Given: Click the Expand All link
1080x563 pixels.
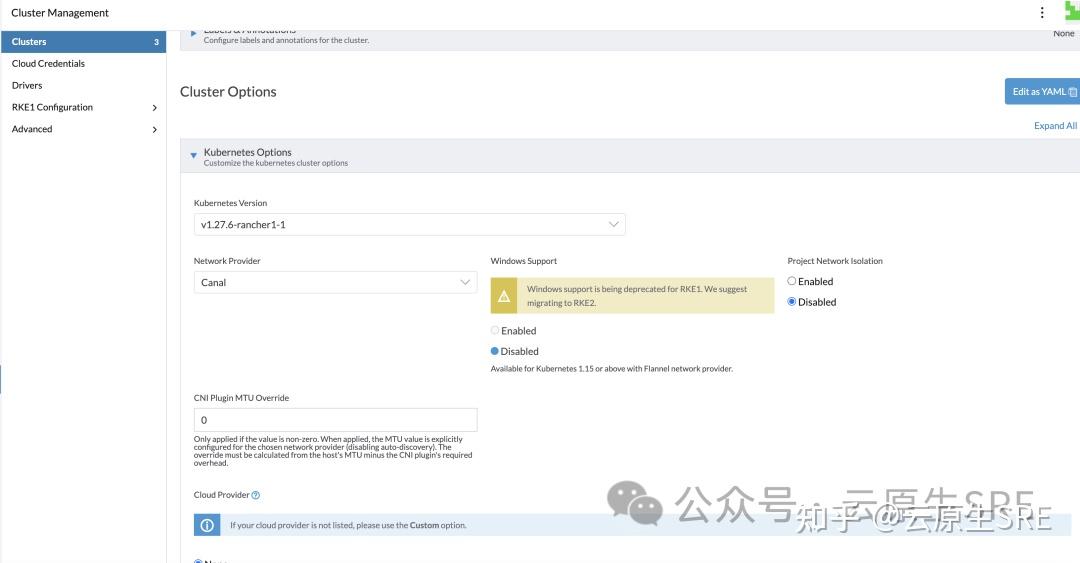Looking at the screenshot, I should point(1055,125).
